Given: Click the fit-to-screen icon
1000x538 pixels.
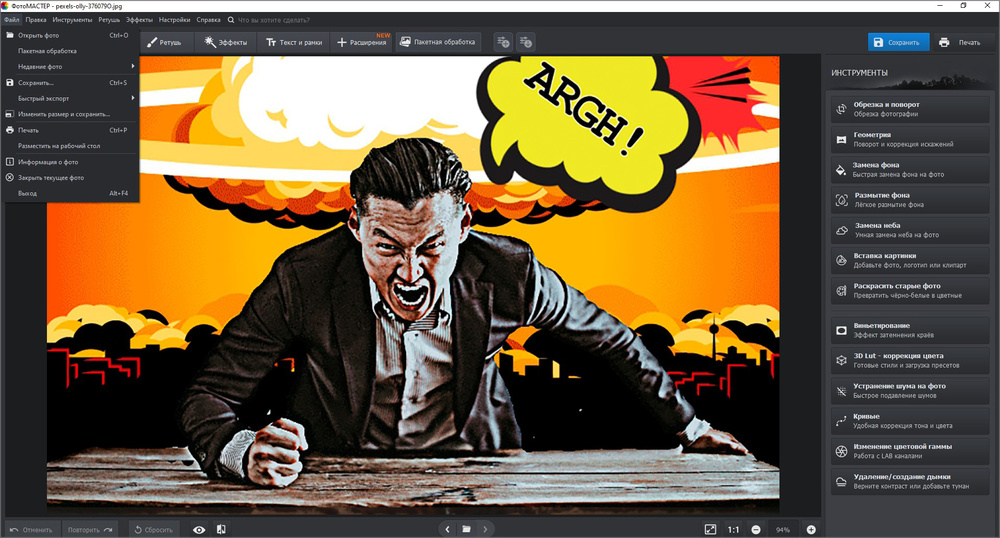Looking at the screenshot, I should click(710, 529).
